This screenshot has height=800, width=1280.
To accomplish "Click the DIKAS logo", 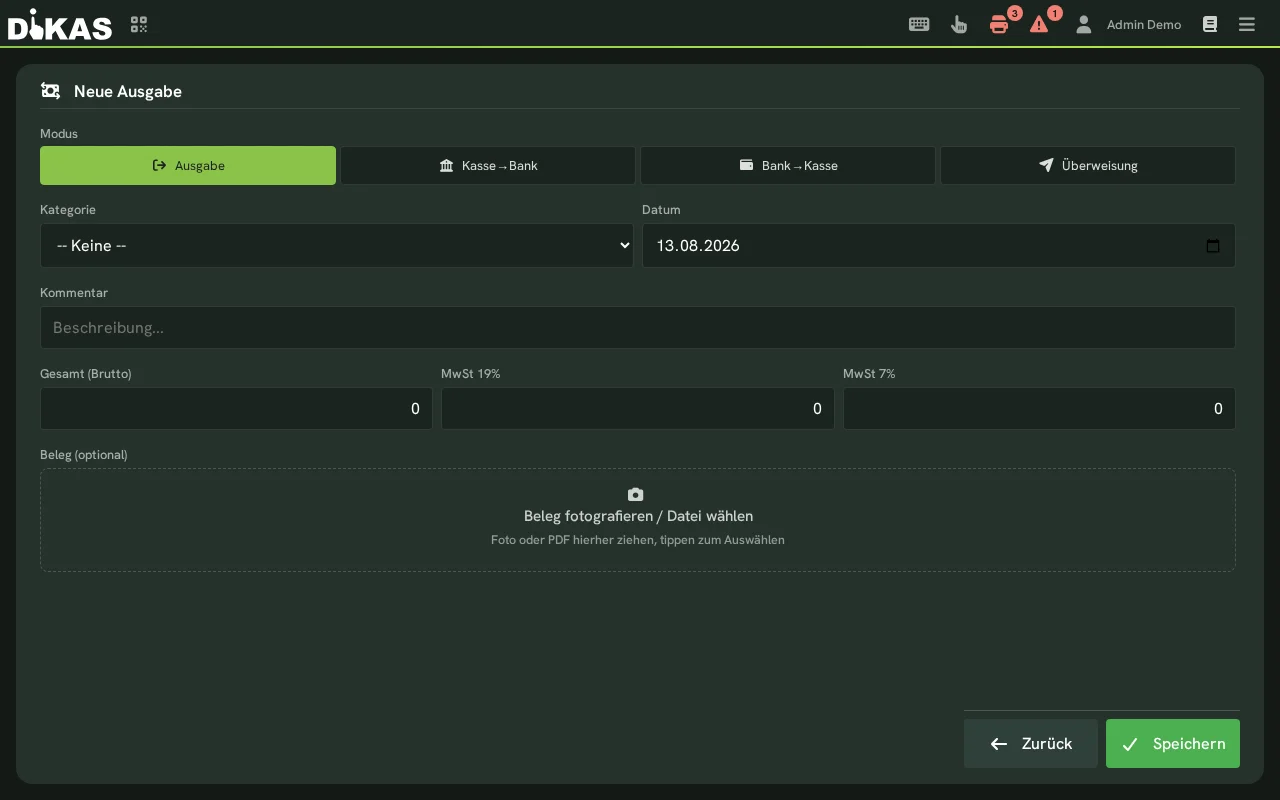I will (x=60, y=24).
